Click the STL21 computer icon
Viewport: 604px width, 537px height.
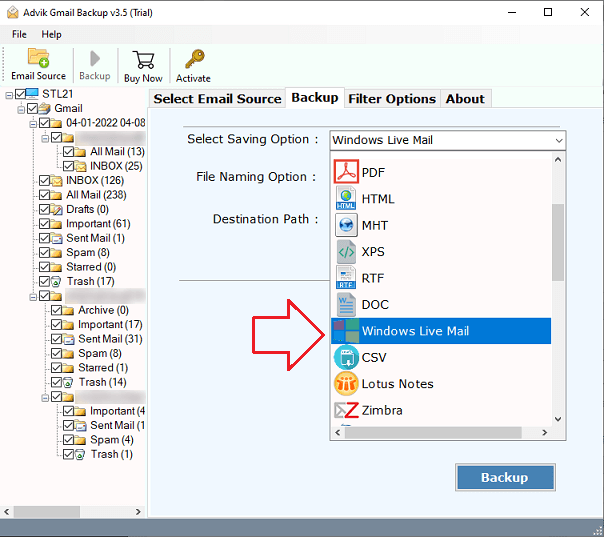pos(32,94)
